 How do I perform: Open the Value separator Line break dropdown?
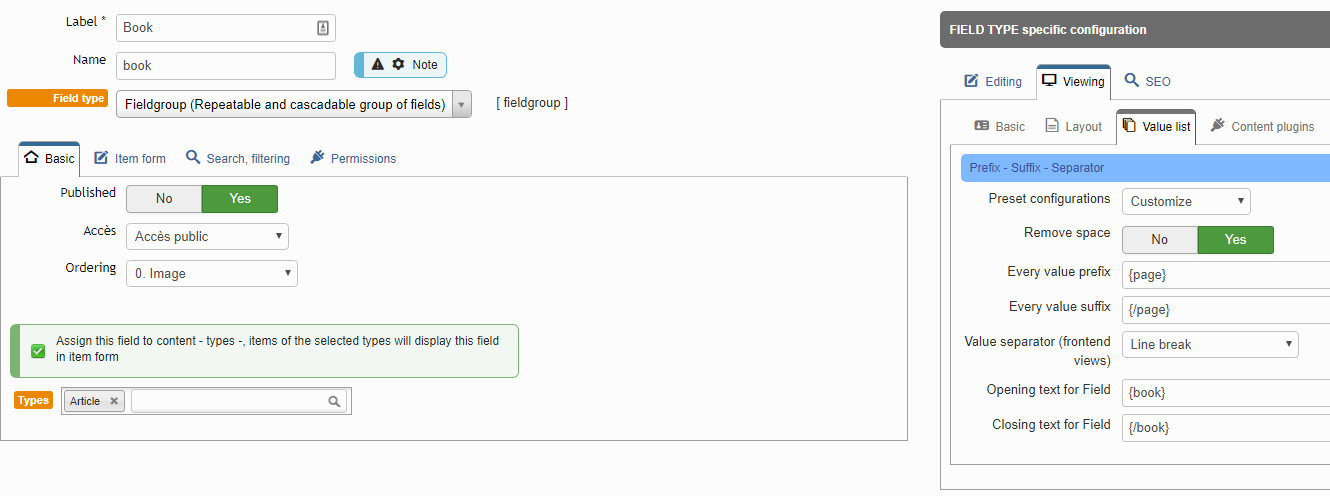tap(1210, 345)
